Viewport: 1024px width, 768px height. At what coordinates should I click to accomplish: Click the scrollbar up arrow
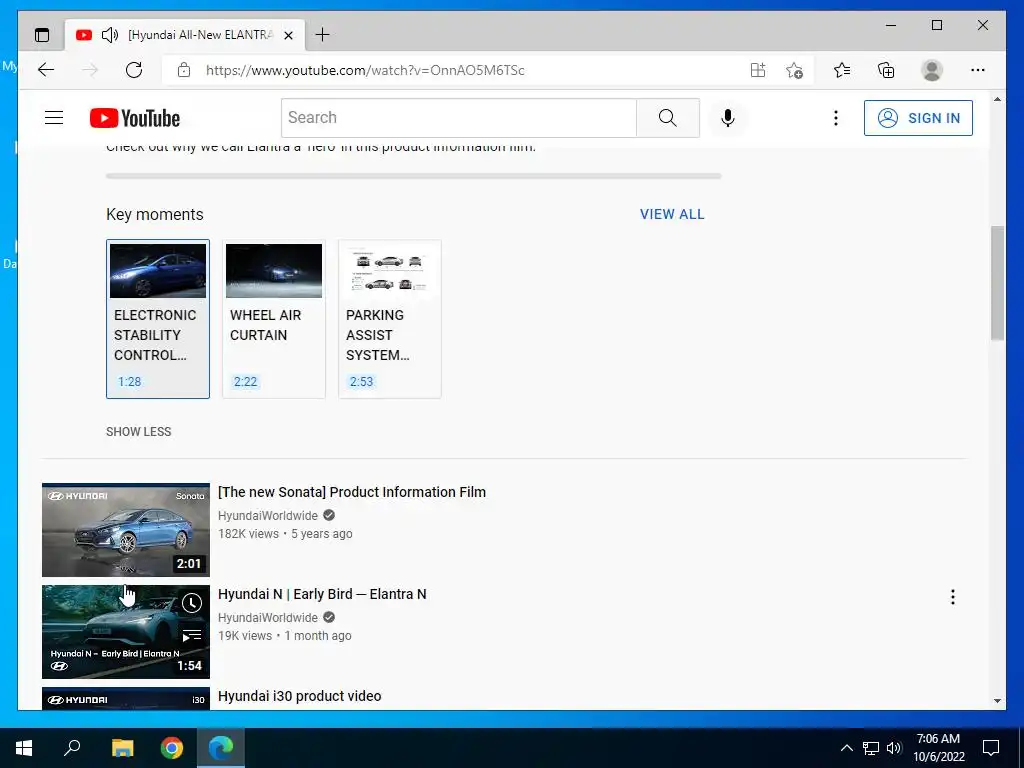click(x=997, y=99)
